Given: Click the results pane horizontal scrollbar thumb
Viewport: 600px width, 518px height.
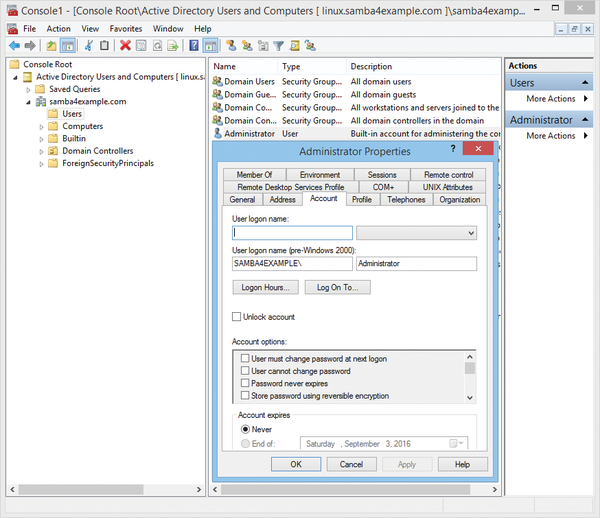Looking at the screenshot, I should point(346,489).
